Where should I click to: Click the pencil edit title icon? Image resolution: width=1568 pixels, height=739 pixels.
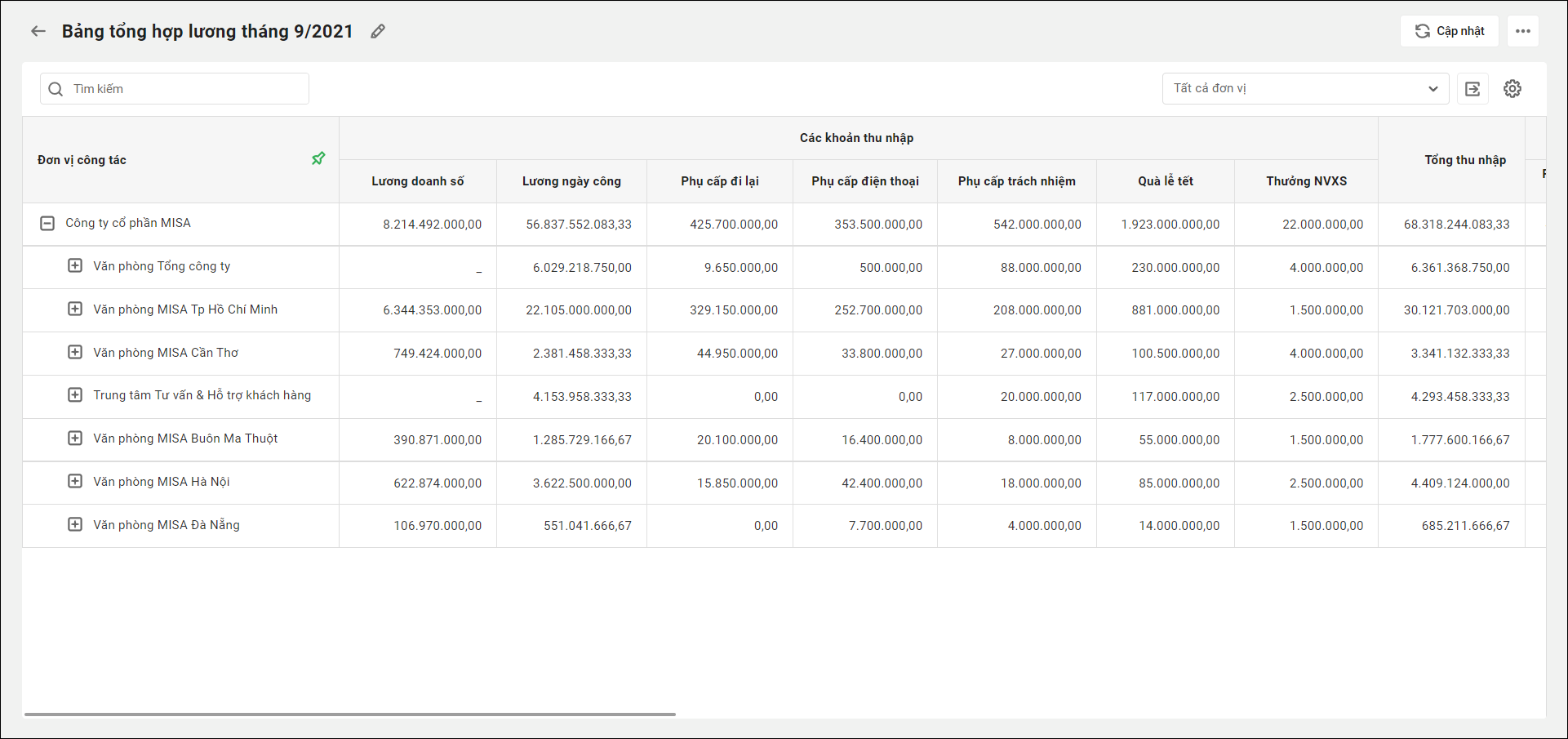tap(377, 31)
